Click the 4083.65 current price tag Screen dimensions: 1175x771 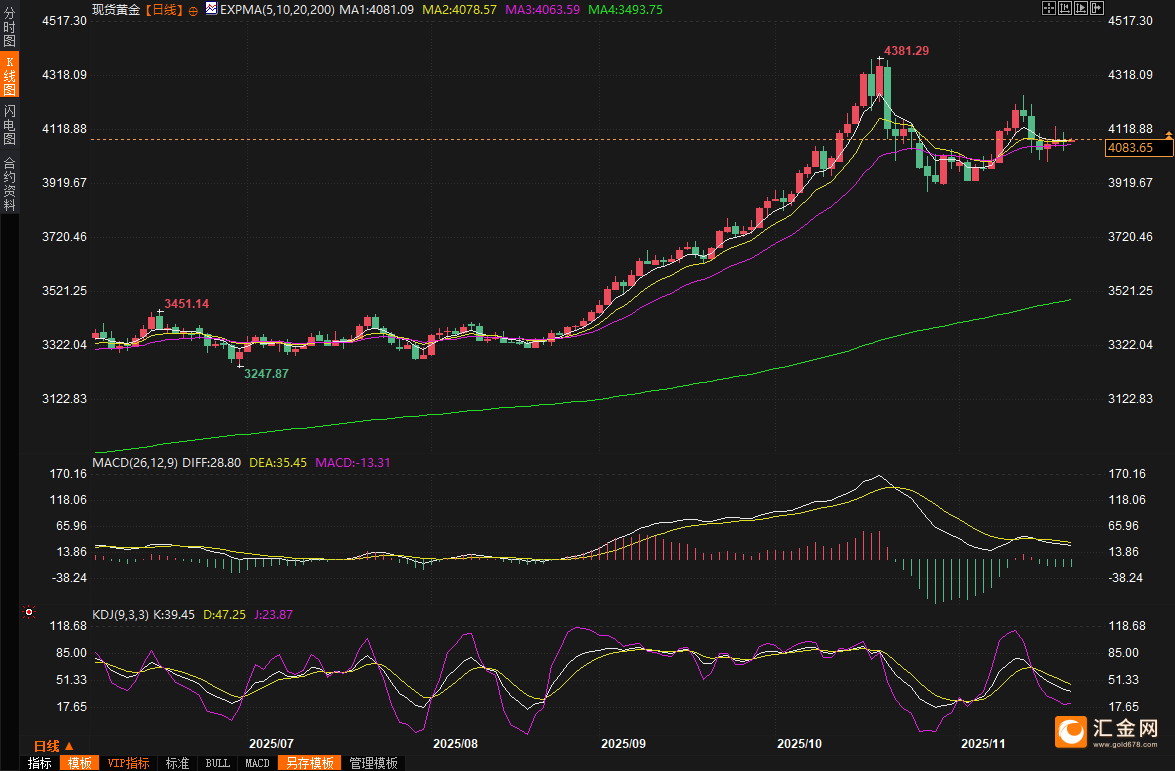tap(1130, 148)
